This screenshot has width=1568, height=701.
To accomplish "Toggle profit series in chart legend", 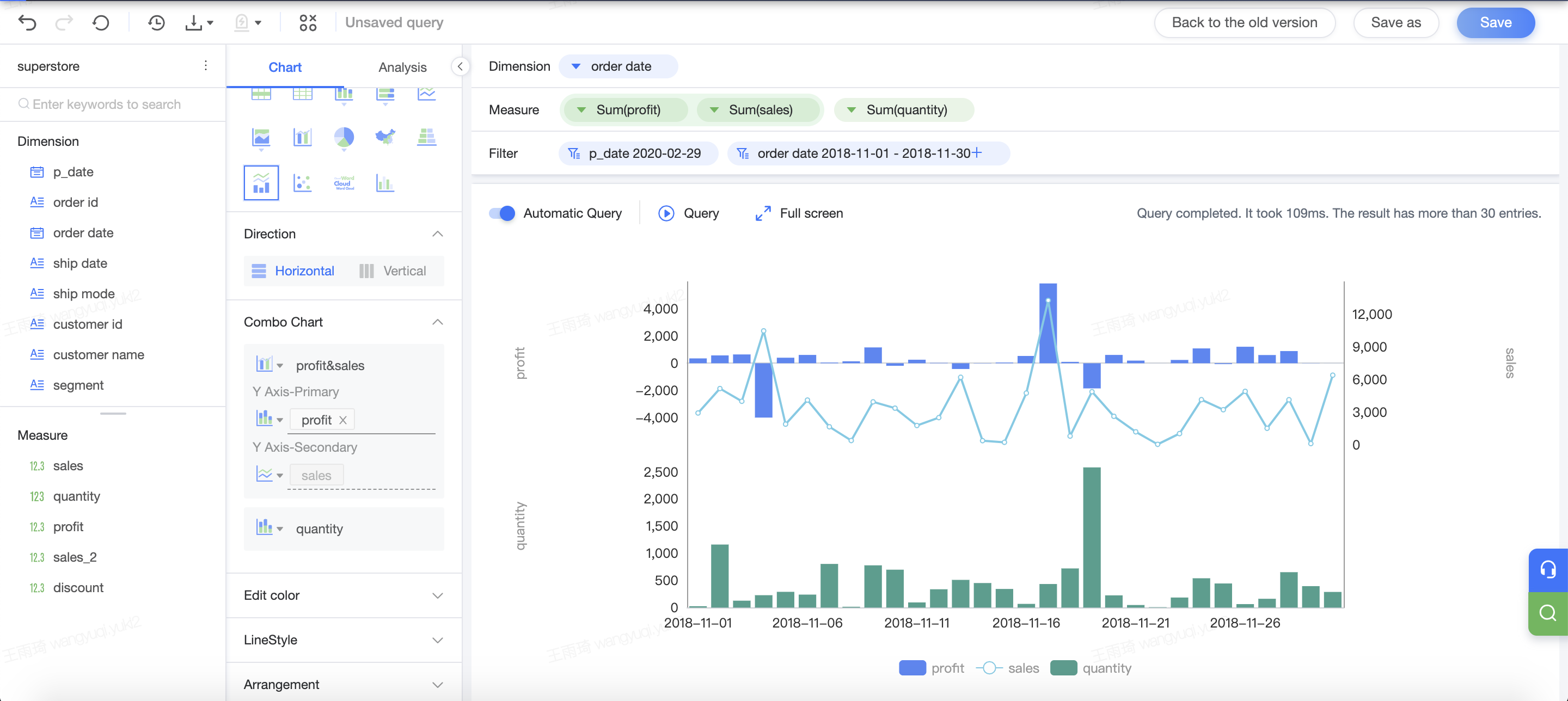I will [932, 668].
